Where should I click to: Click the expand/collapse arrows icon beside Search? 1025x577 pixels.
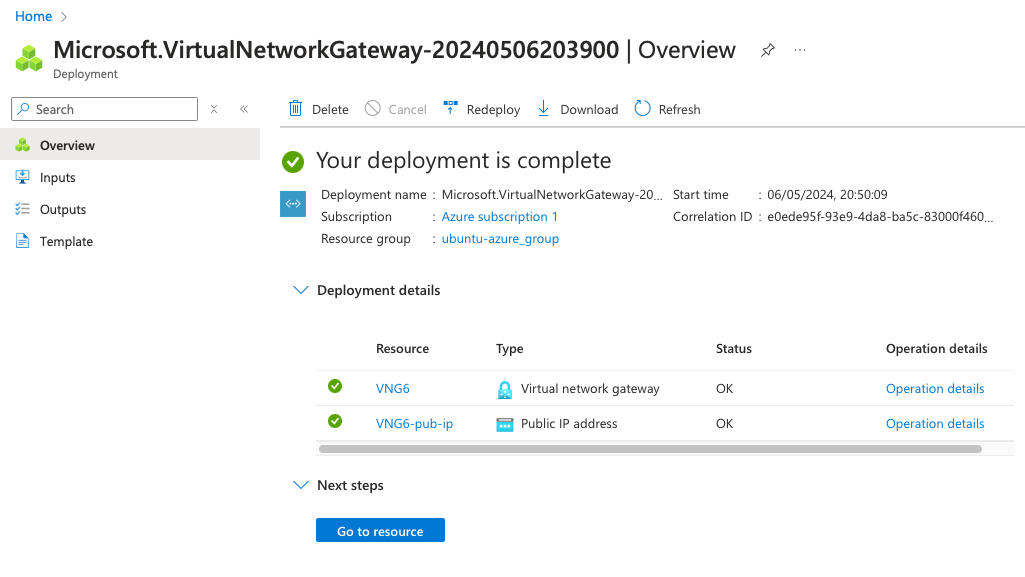pyautogui.click(x=214, y=109)
